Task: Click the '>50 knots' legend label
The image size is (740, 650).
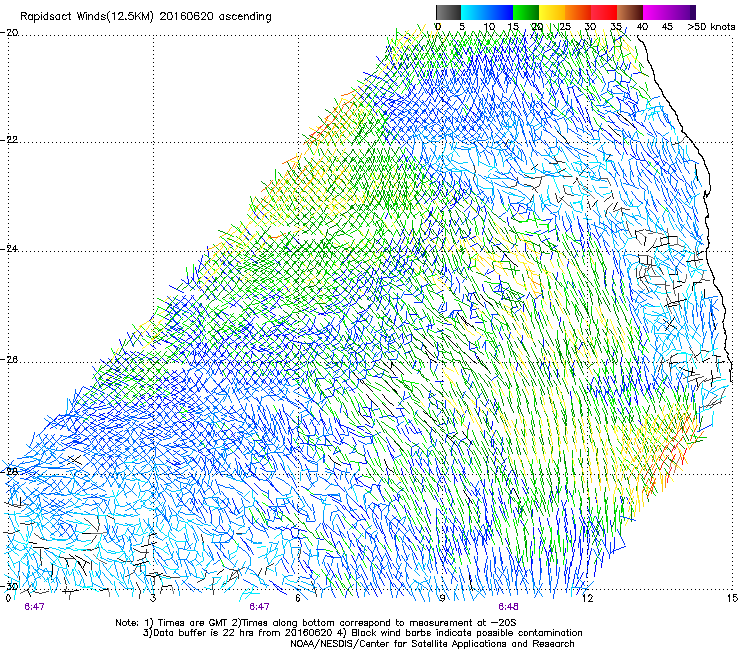Action: pyautogui.click(x=711, y=27)
